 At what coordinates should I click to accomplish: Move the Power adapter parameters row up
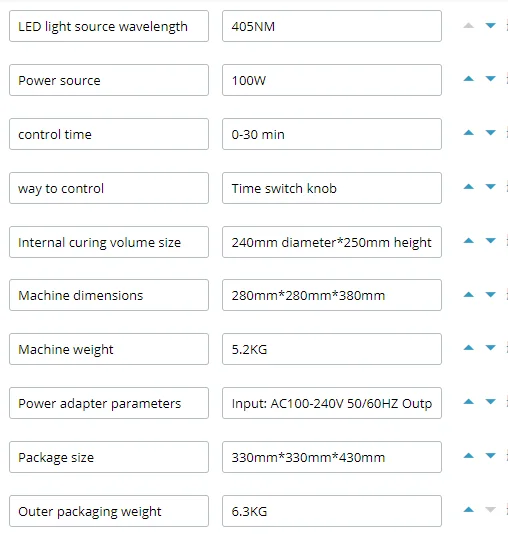469,402
